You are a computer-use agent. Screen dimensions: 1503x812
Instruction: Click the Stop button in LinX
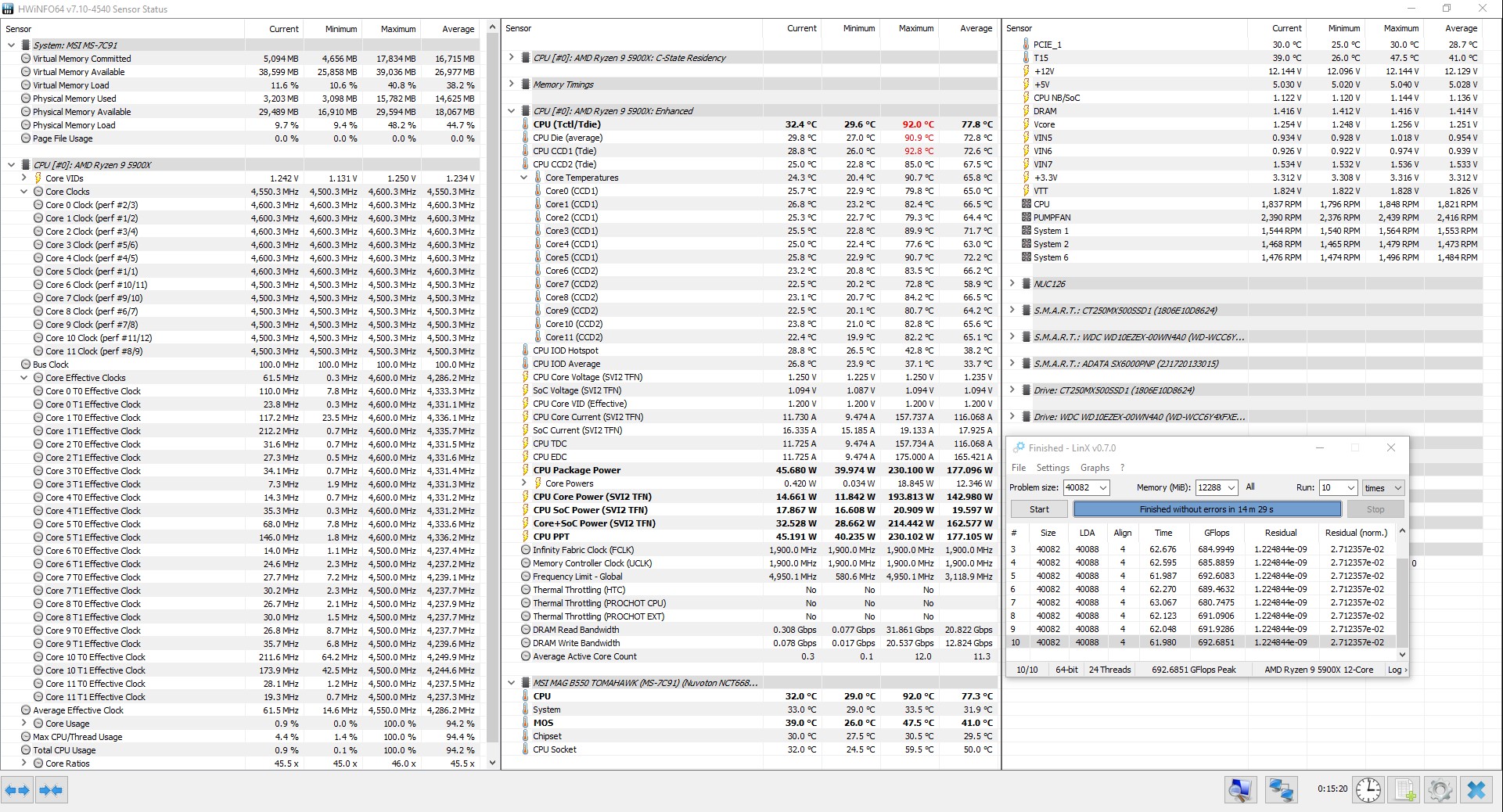click(1375, 509)
